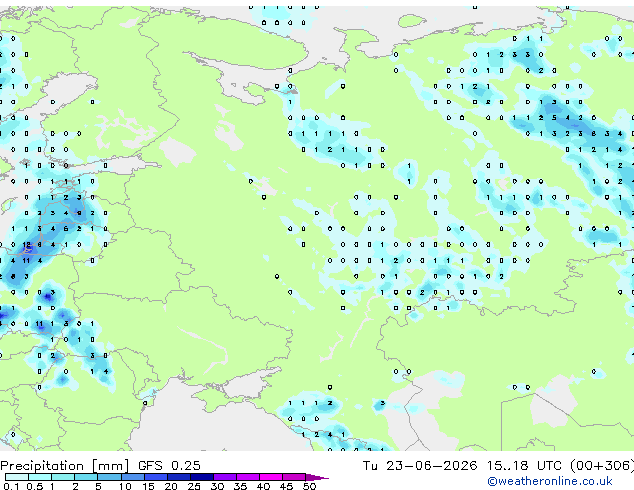Pick the 10–15 mm blue legend swatch
The height and width of the screenshot is (490, 634).
click(x=132, y=477)
